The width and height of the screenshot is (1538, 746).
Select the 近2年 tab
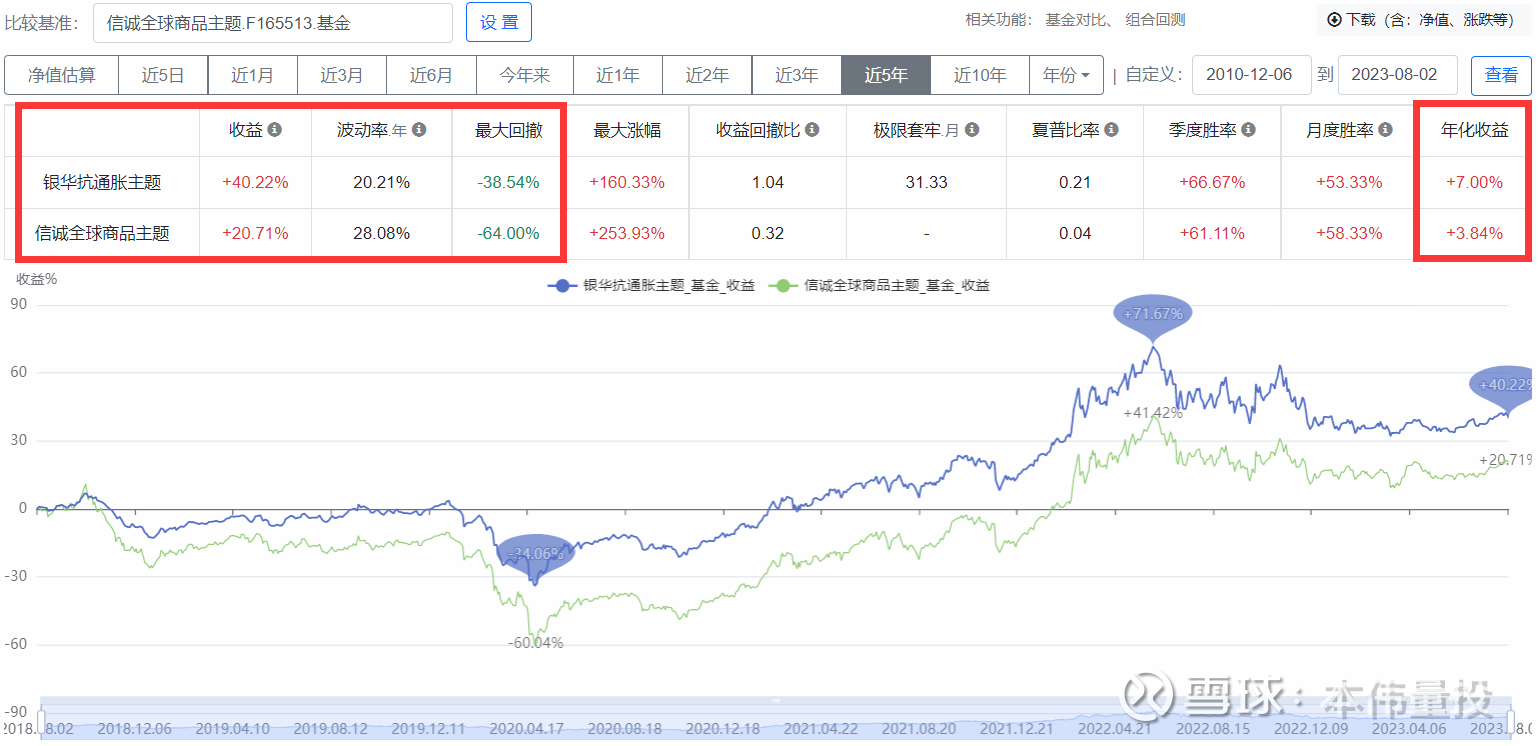tap(707, 75)
